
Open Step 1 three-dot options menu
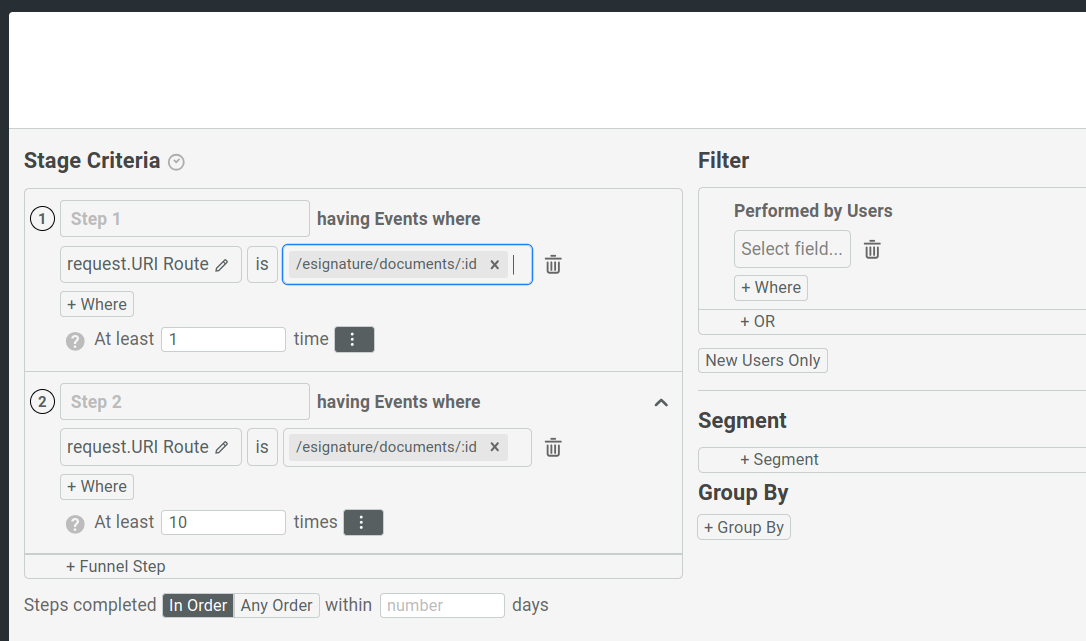(x=354, y=340)
